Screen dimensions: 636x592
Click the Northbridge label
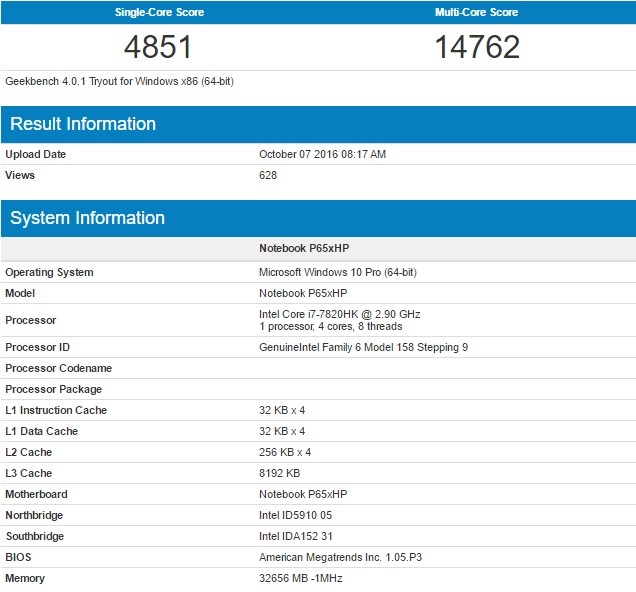point(34,515)
